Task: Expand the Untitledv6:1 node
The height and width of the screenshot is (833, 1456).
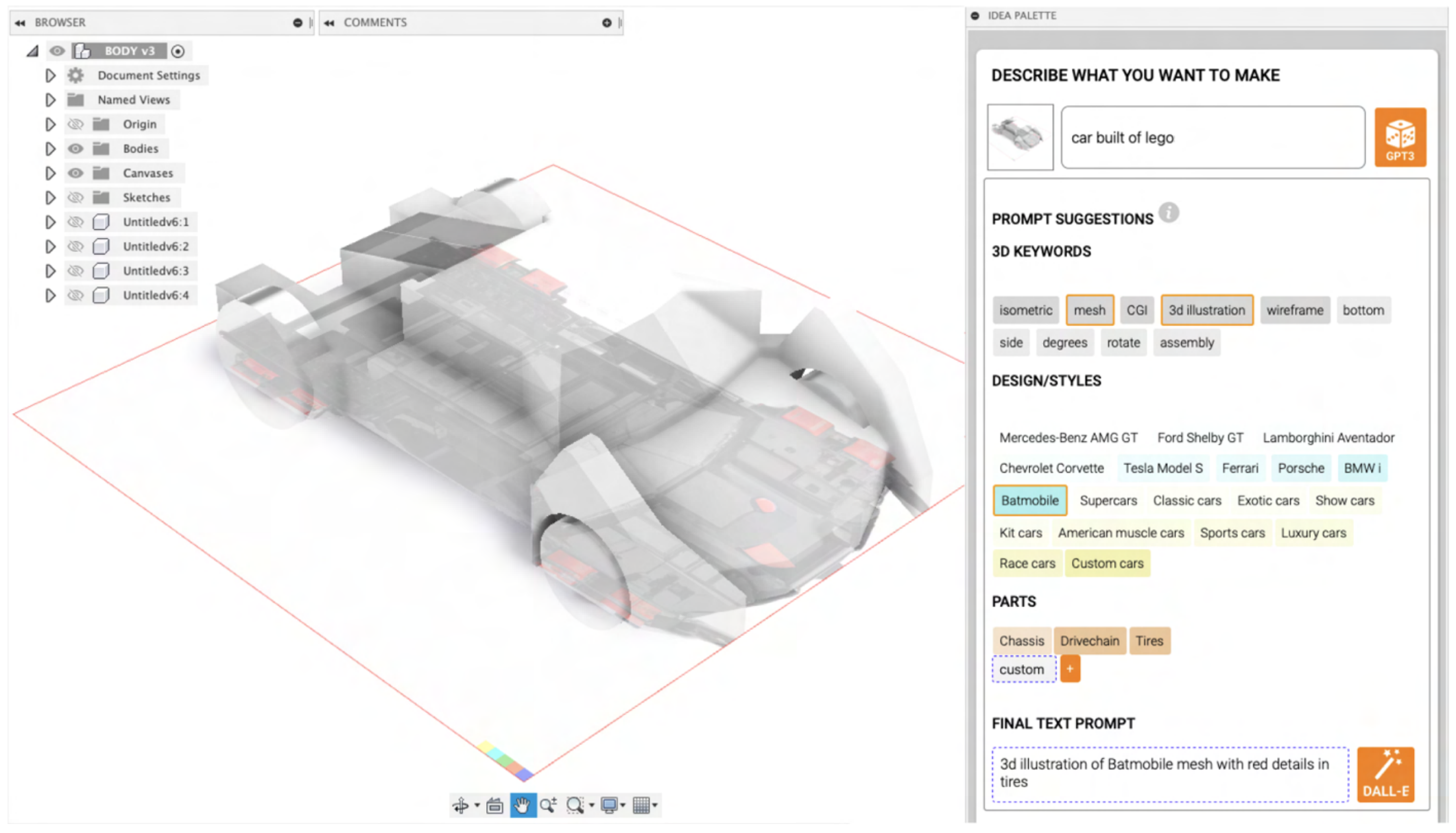Action: coord(50,222)
